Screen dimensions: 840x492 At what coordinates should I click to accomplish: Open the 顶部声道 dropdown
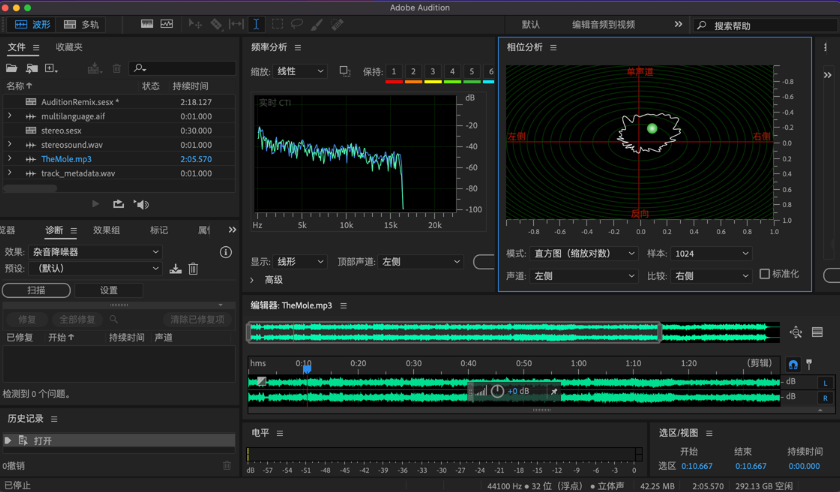pyautogui.click(x=420, y=262)
